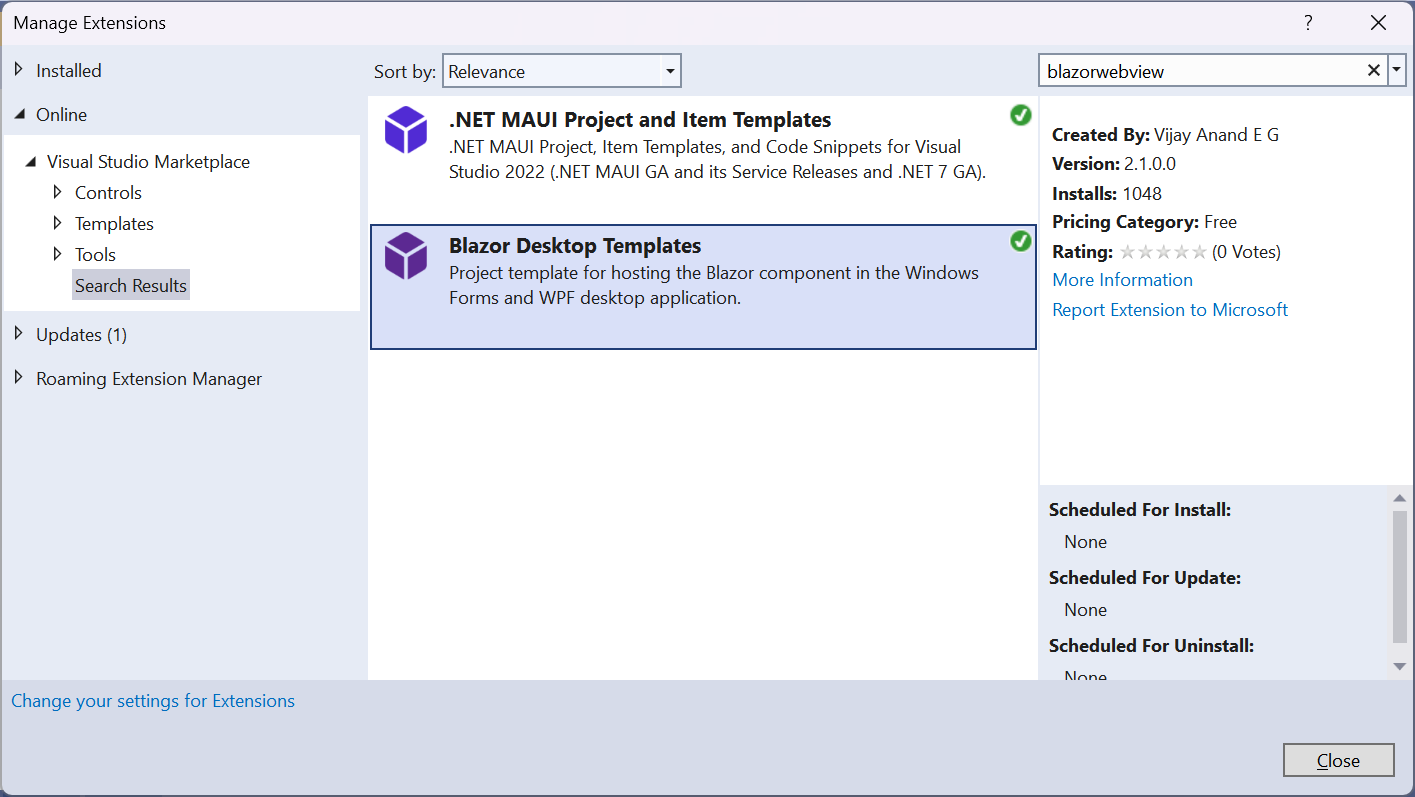The image size is (1415, 797).
Task: Expand the Installed category
Action: (x=18, y=70)
